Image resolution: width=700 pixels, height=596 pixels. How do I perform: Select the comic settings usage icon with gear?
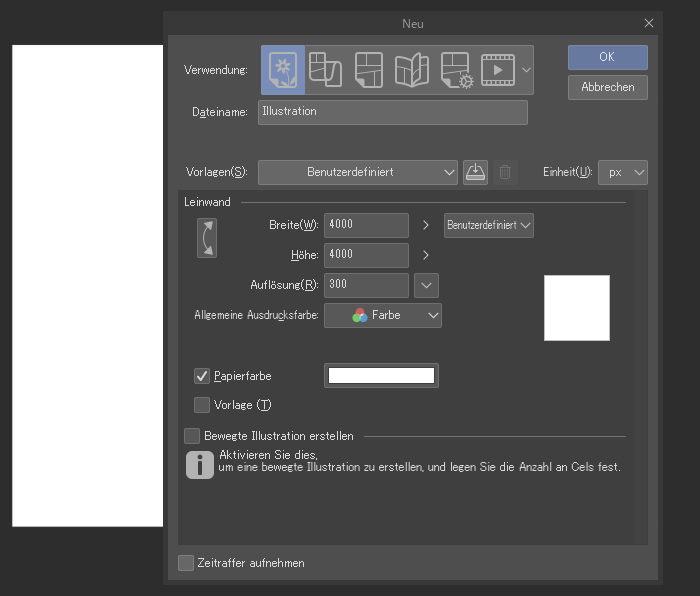pos(456,70)
